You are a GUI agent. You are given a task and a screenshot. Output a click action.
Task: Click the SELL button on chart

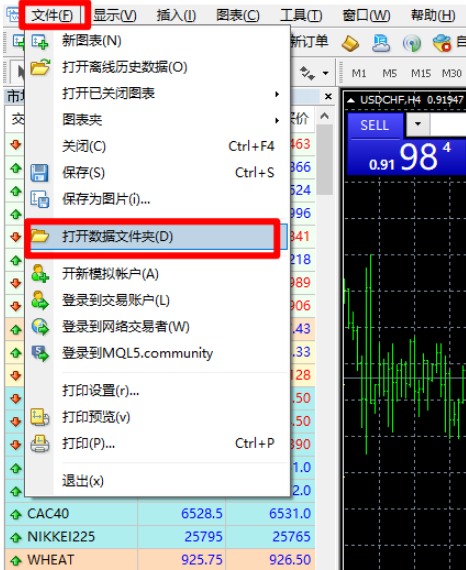point(375,126)
